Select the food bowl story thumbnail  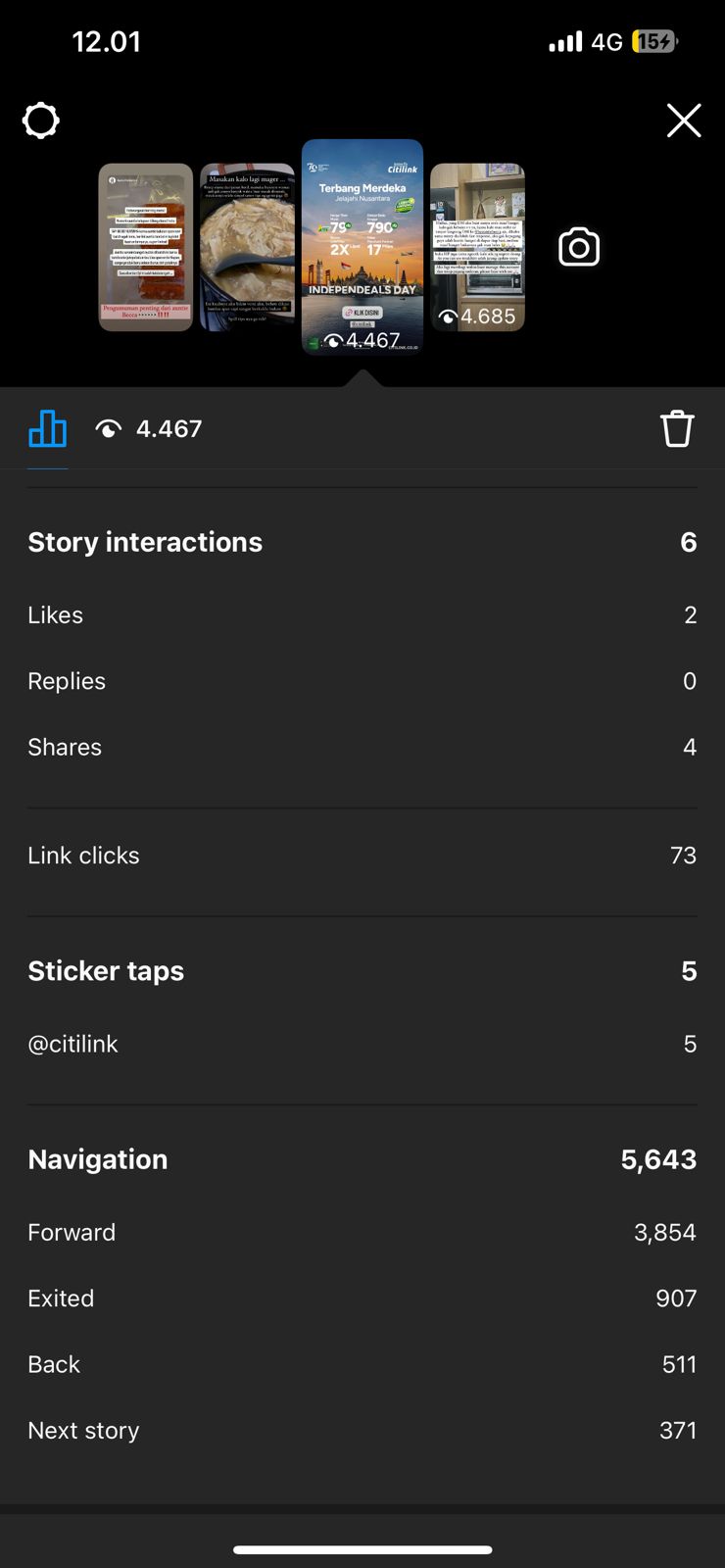pyautogui.click(x=247, y=247)
